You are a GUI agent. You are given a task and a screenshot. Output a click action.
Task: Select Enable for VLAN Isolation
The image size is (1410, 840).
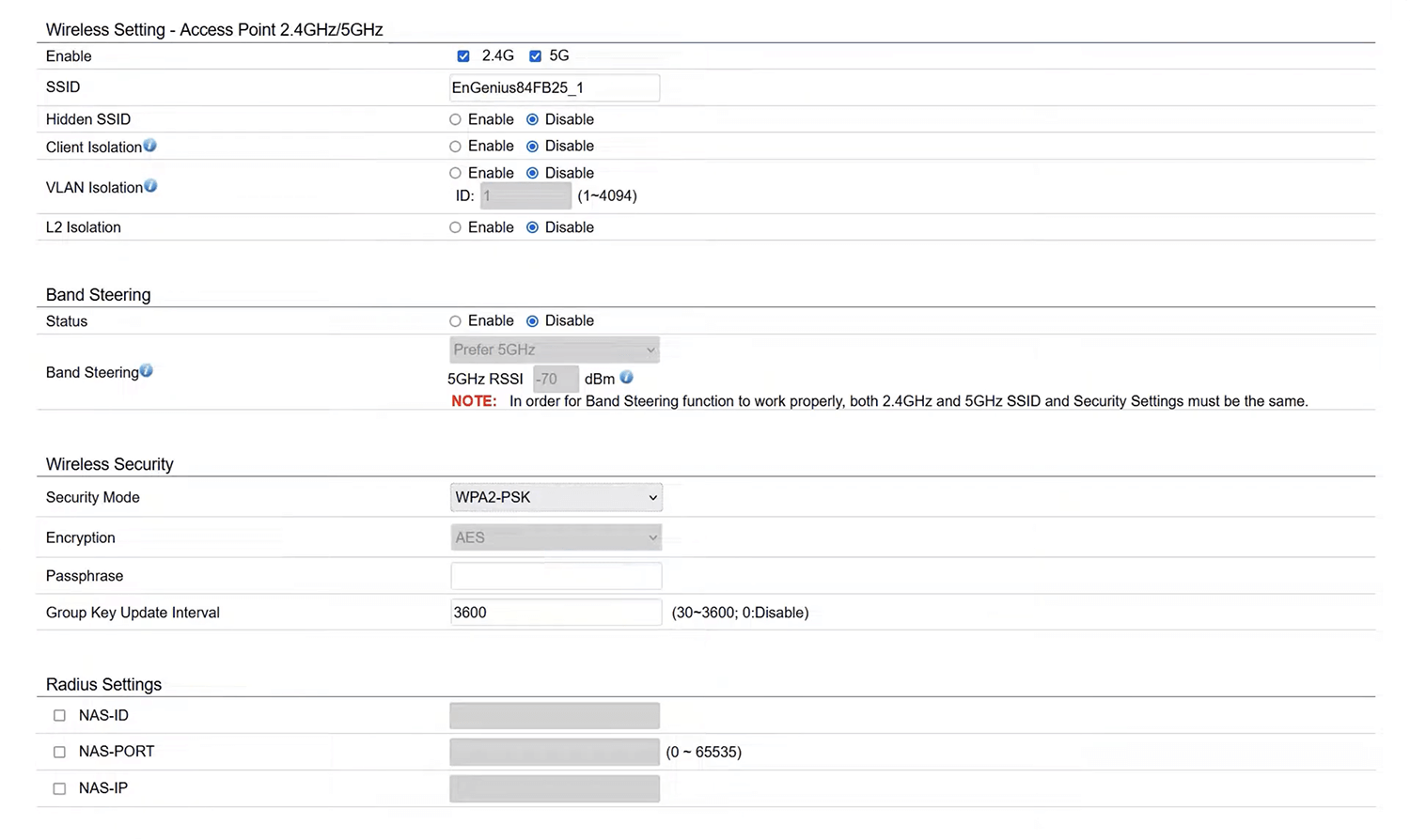(455, 173)
